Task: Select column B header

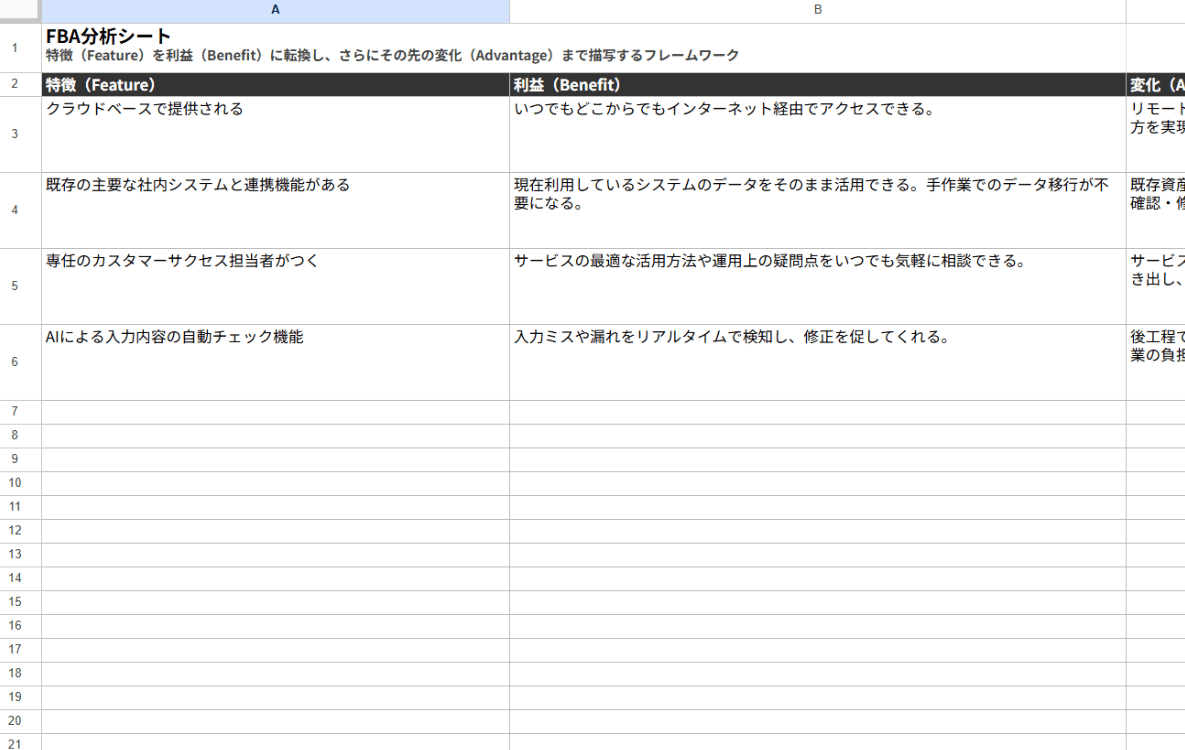Action: 817,11
